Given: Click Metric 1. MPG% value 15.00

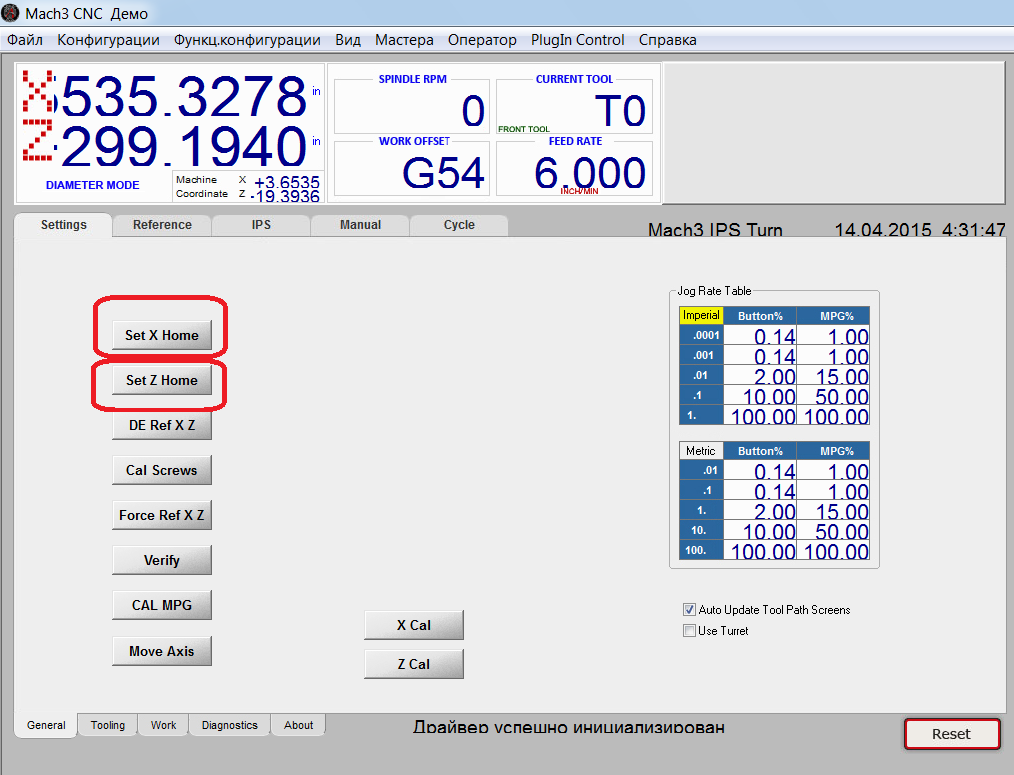Looking at the screenshot, I should [x=833, y=510].
